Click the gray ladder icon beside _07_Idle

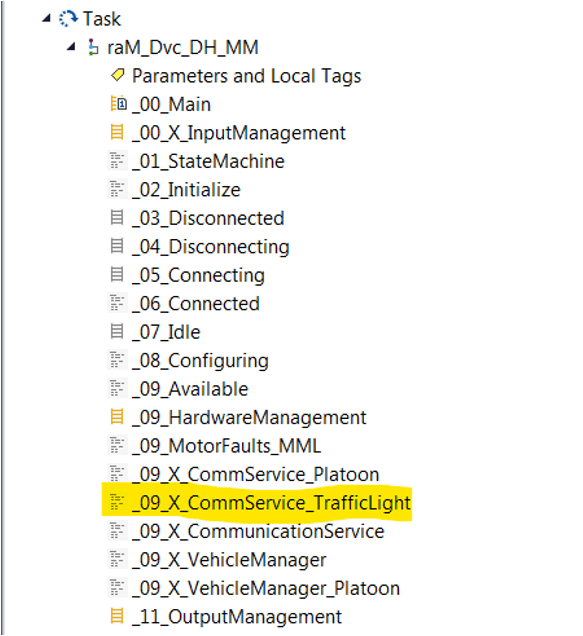(117, 331)
